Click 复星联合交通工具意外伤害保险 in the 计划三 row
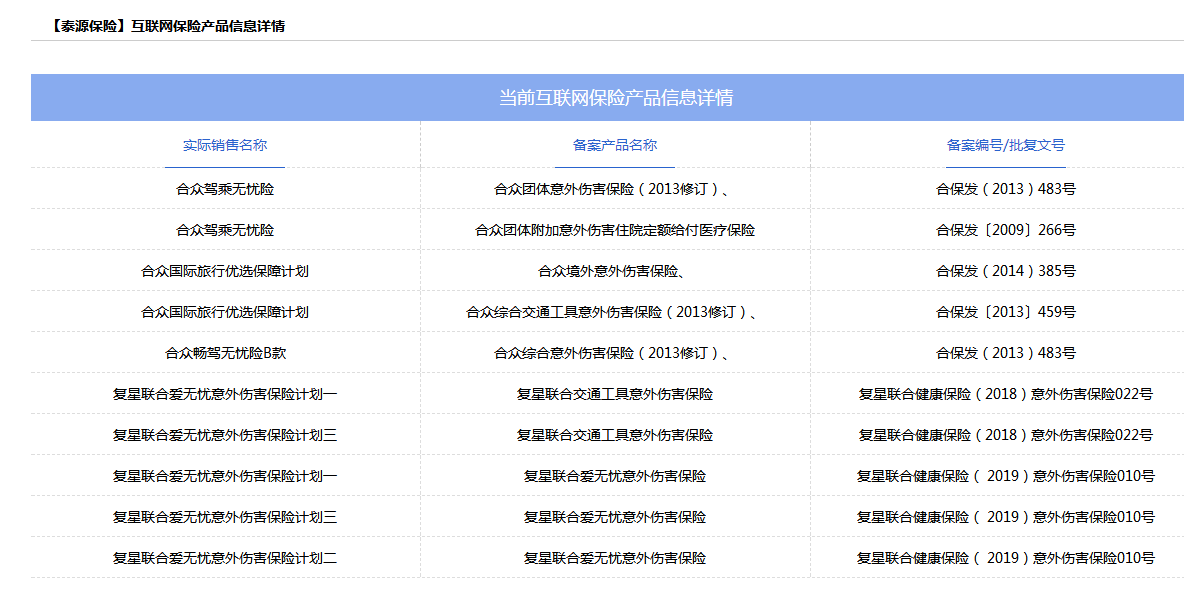Screen dimensions: 1184x598 pos(615,435)
